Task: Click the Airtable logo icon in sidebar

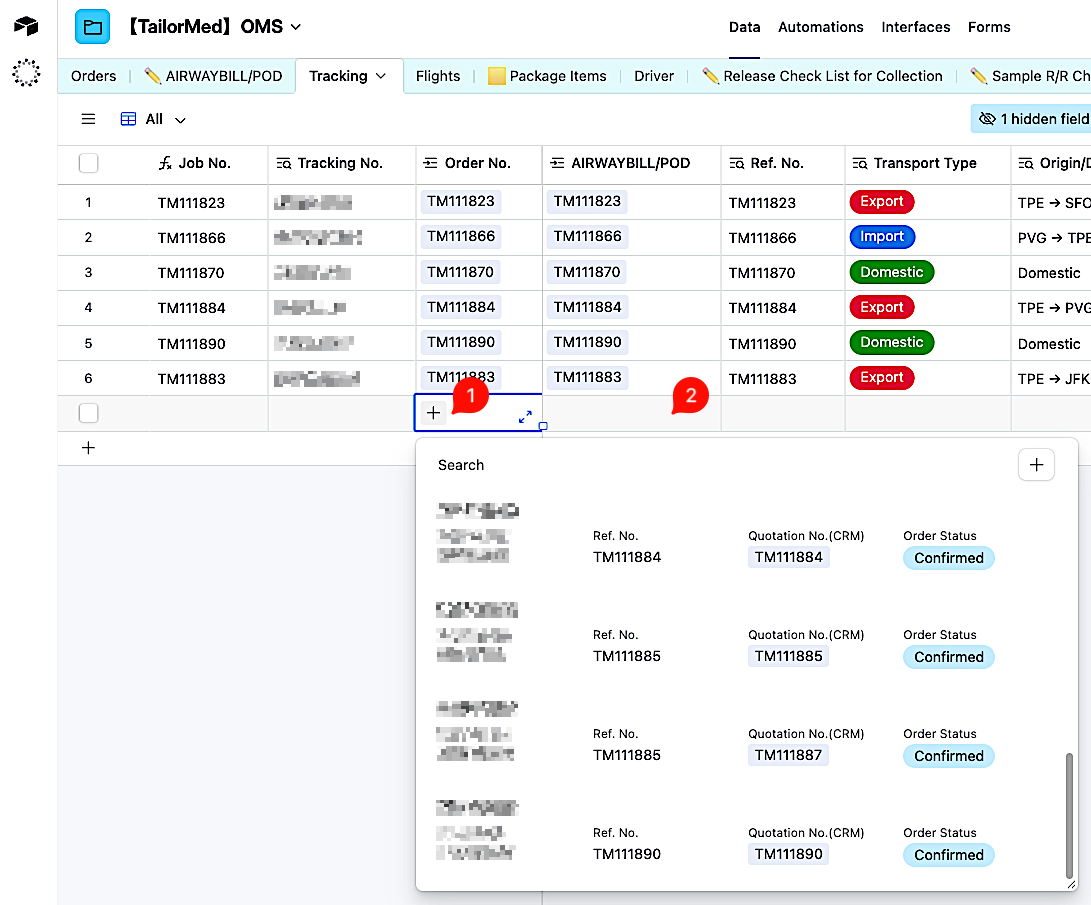Action: tap(26, 26)
